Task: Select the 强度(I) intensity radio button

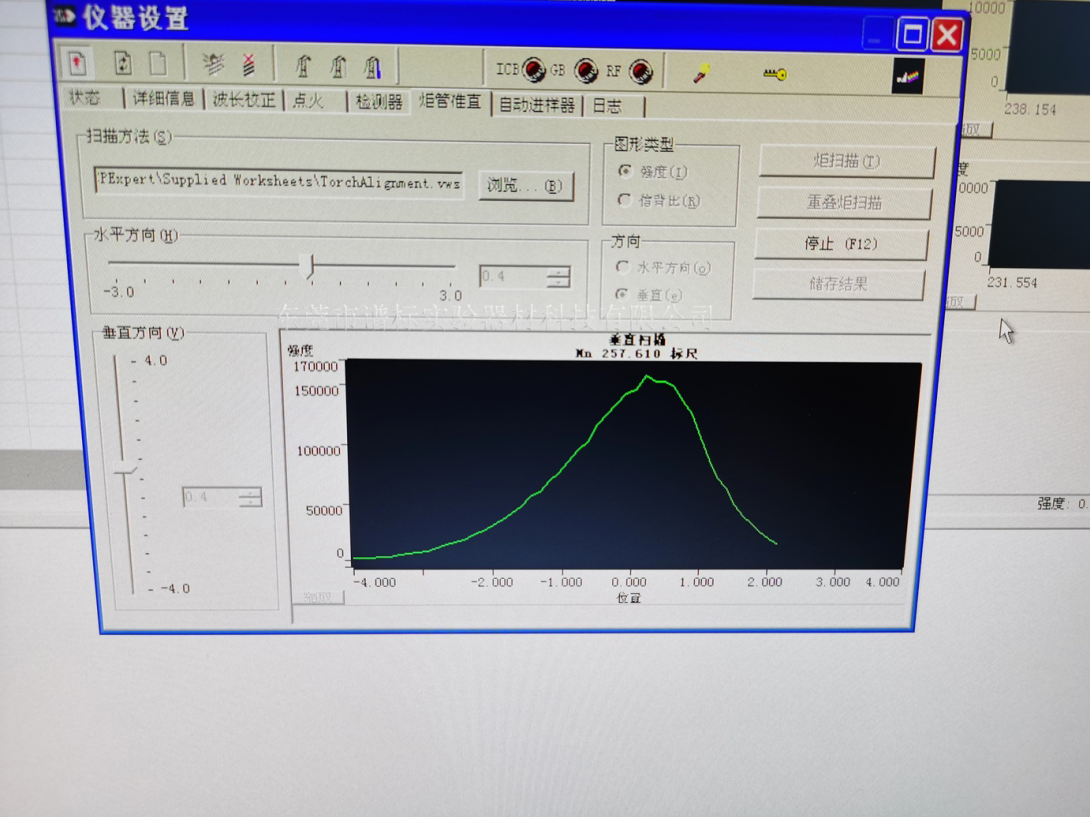Action: [626, 172]
